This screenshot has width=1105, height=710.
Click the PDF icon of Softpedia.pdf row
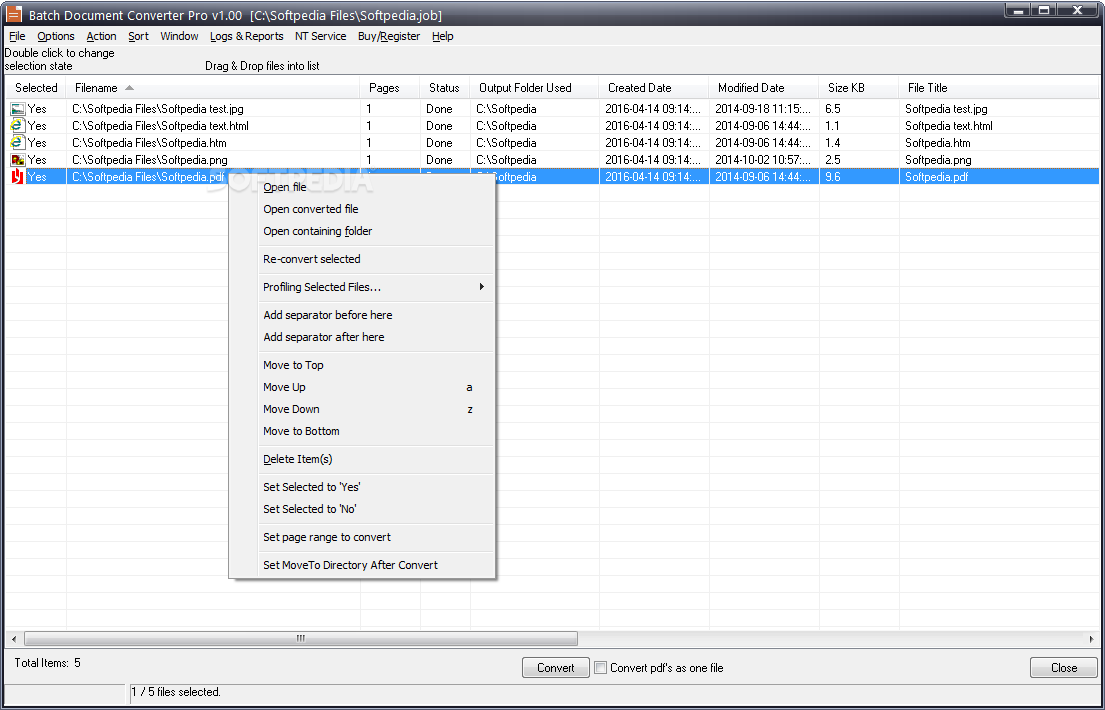coord(18,177)
